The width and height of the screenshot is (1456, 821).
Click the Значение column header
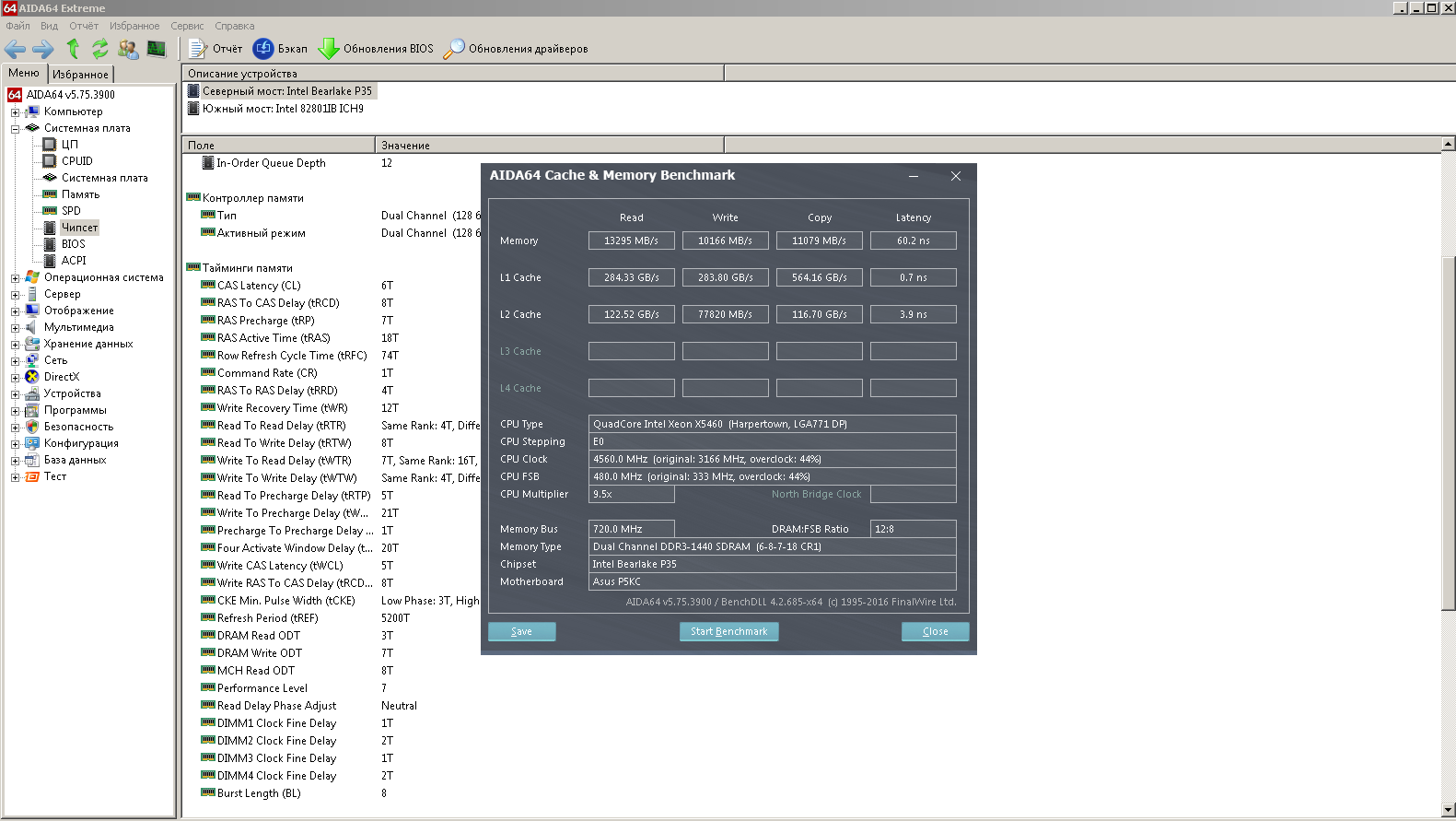click(x=550, y=145)
